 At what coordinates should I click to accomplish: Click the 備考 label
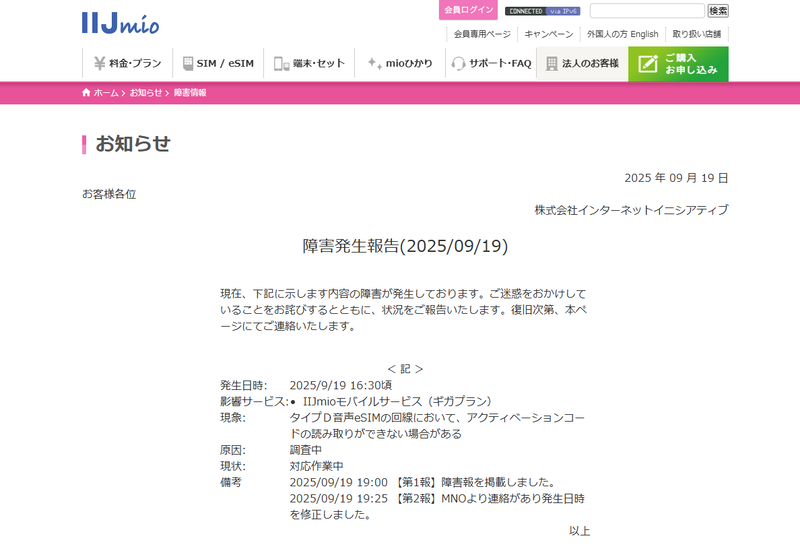231,482
